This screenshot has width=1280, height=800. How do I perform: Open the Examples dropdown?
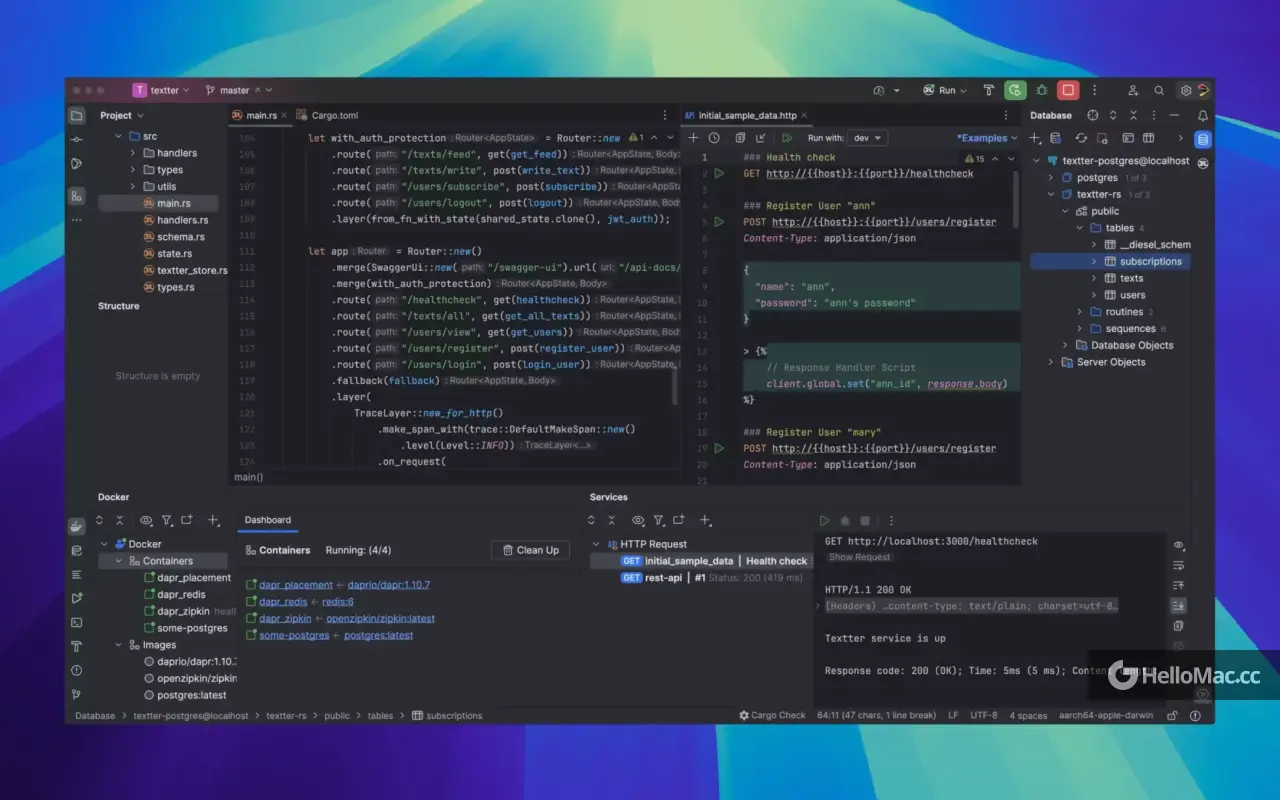987,138
